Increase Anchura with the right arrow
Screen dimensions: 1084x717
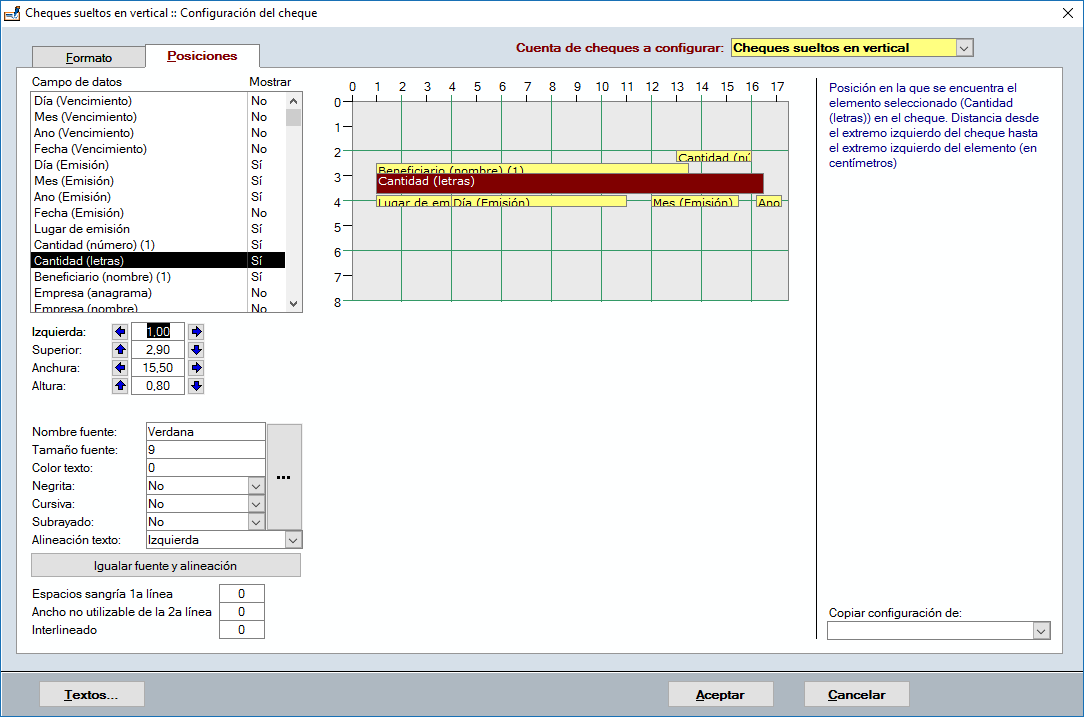click(196, 368)
